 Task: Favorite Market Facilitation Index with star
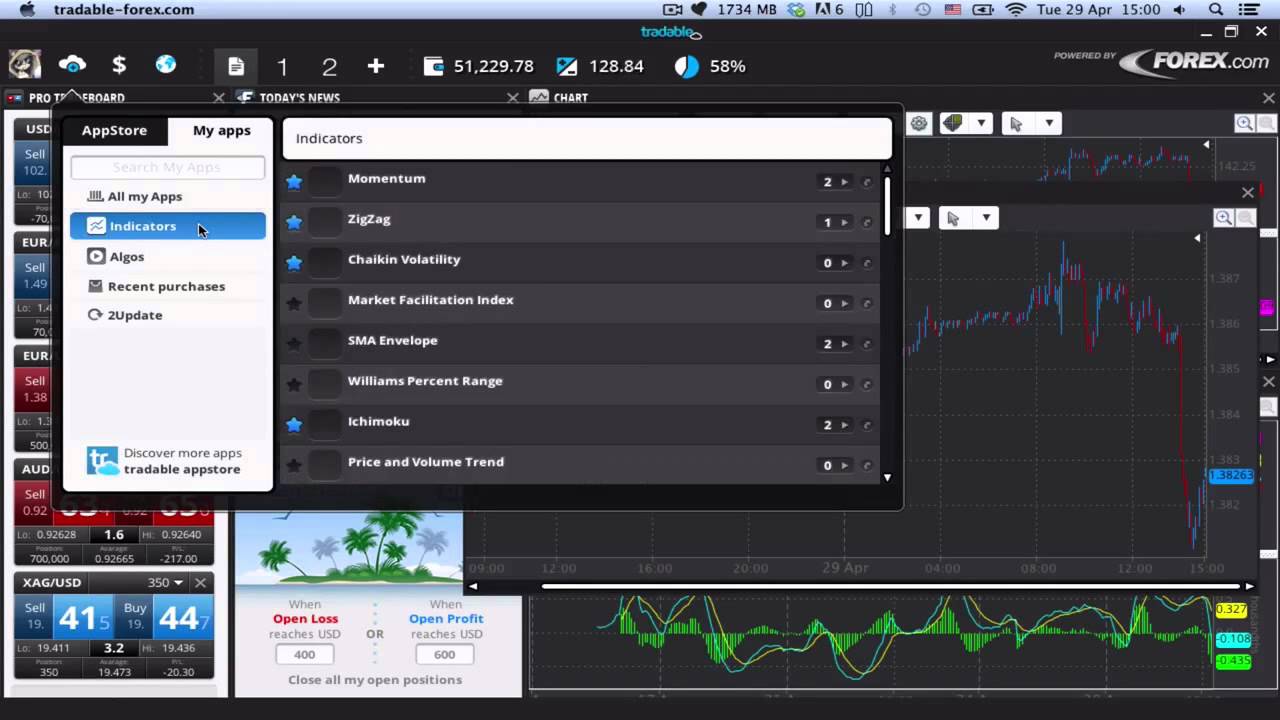pyautogui.click(x=294, y=303)
